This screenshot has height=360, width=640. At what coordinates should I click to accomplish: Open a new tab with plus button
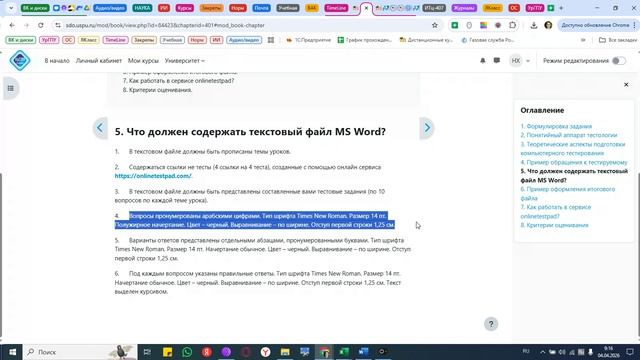pyautogui.click(x=561, y=8)
